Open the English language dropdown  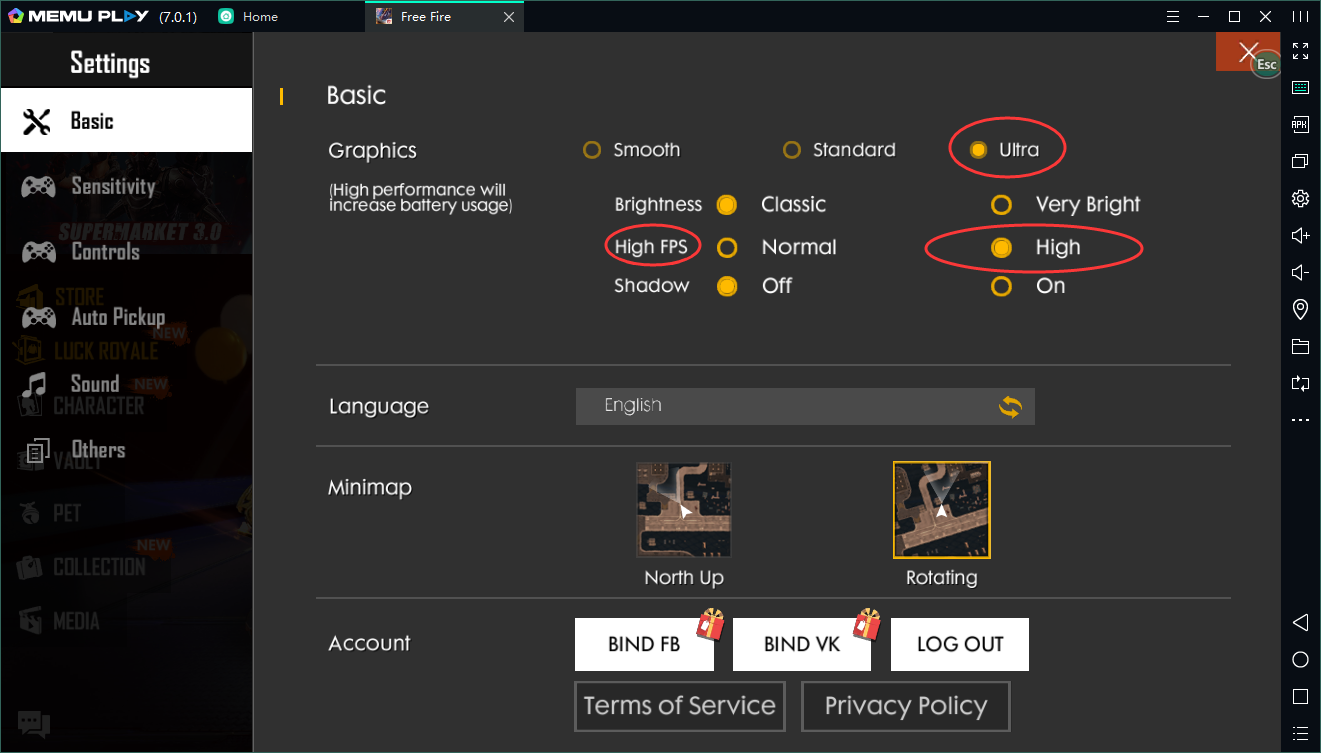tap(804, 406)
